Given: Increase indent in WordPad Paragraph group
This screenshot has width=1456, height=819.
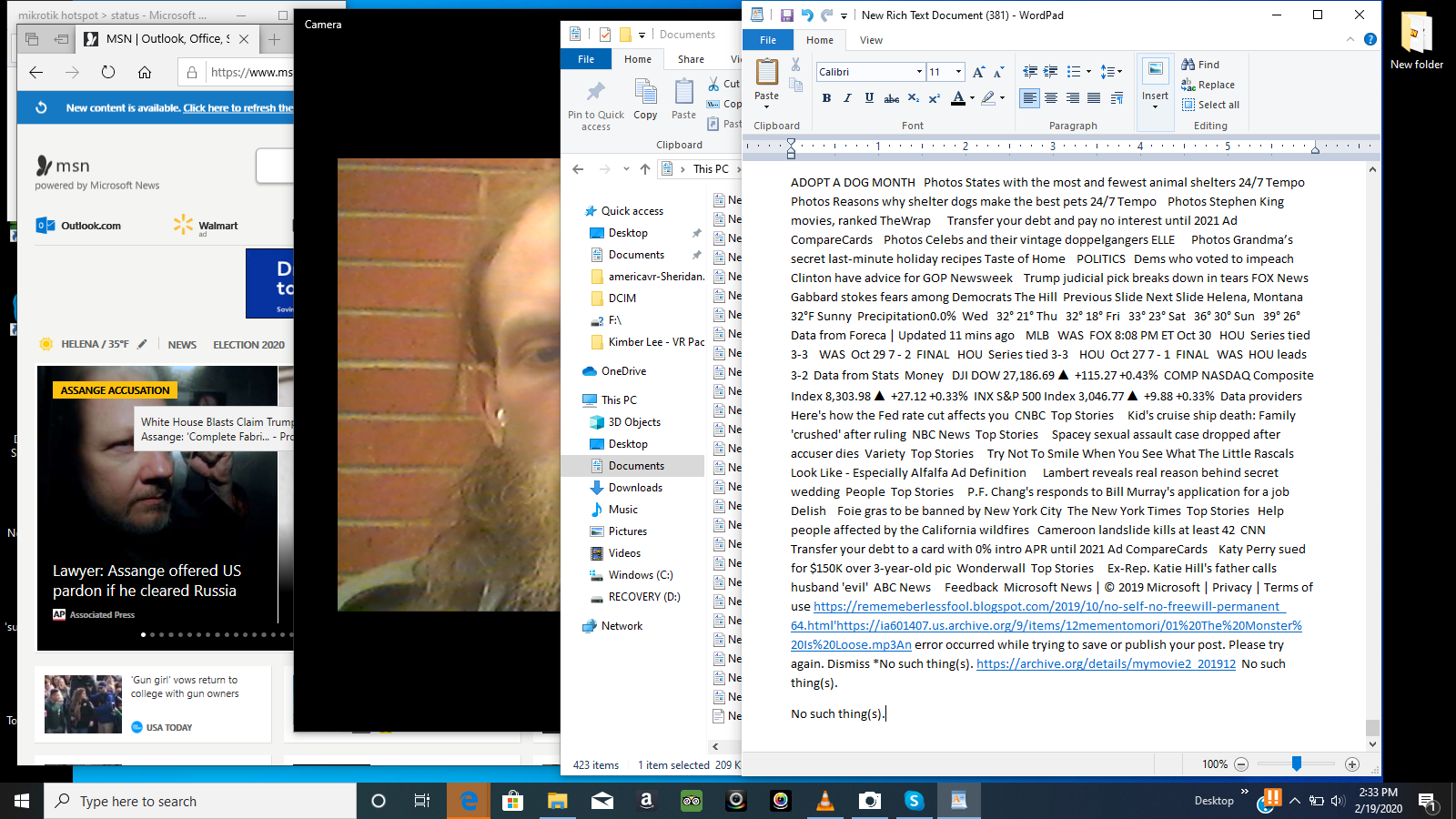Looking at the screenshot, I should pyautogui.click(x=1050, y=72).
